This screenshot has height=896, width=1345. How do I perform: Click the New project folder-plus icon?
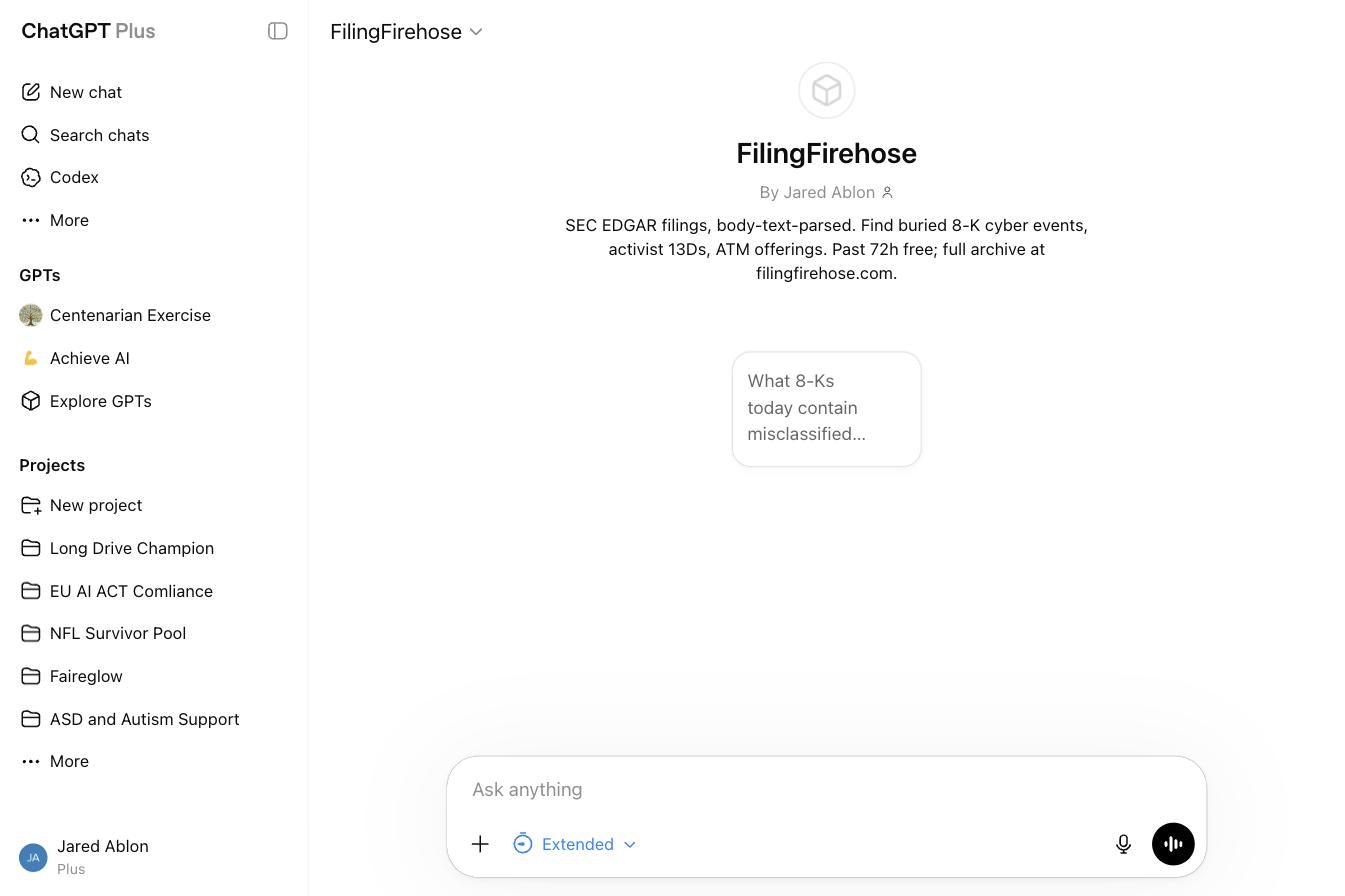pos(31,505)
